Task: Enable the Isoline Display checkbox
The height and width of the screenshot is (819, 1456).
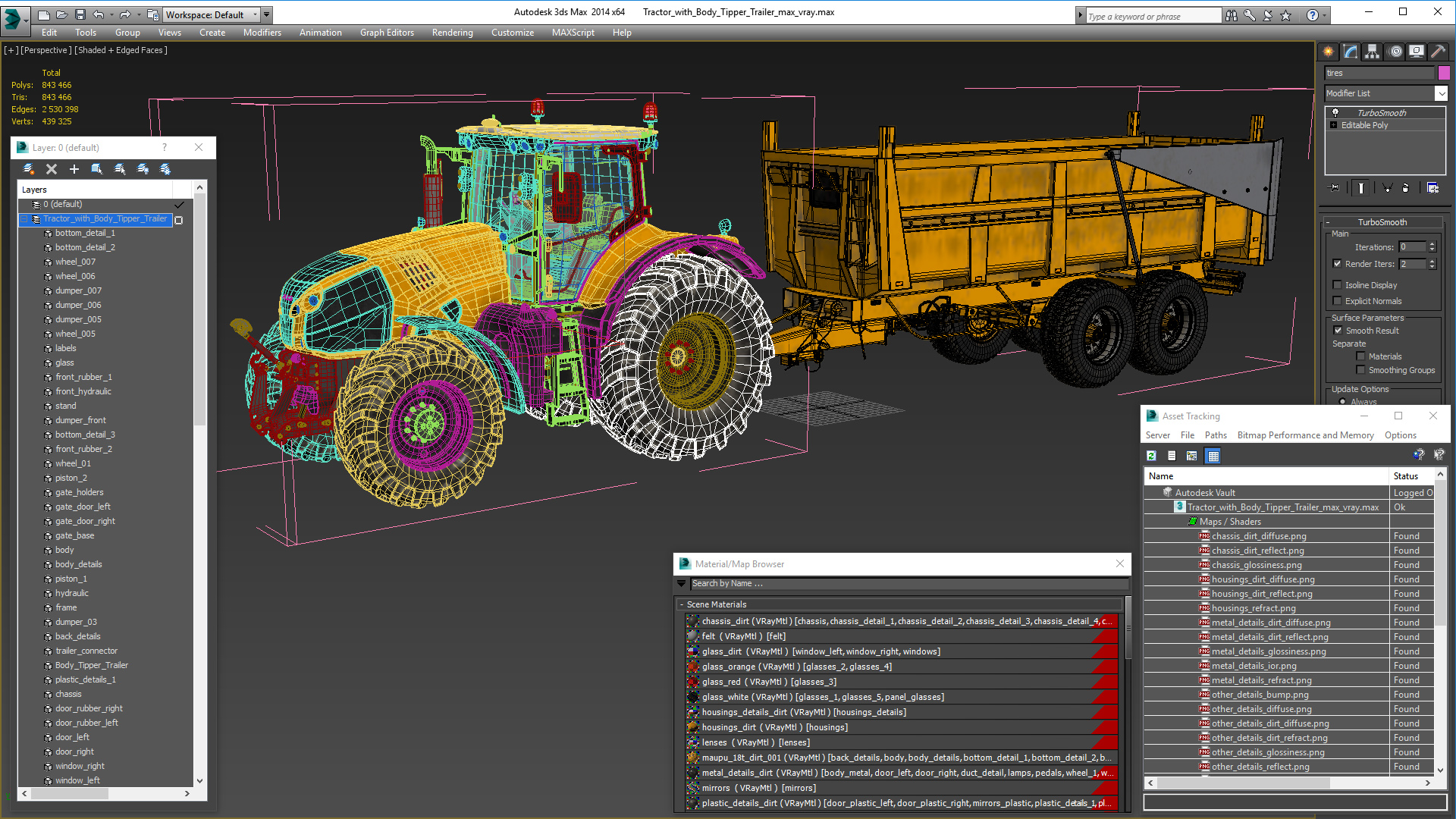Action: tap(1338, 285)
